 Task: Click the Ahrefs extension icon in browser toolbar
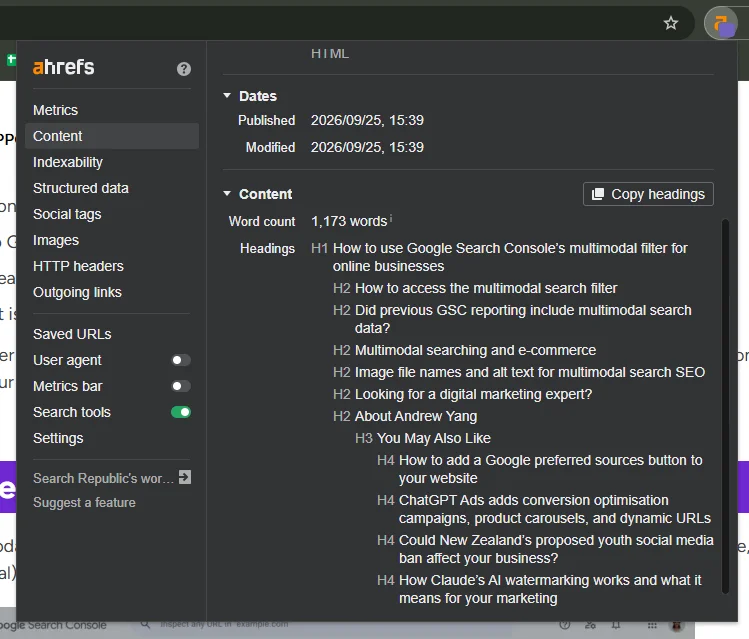click(x=723, y=23)
